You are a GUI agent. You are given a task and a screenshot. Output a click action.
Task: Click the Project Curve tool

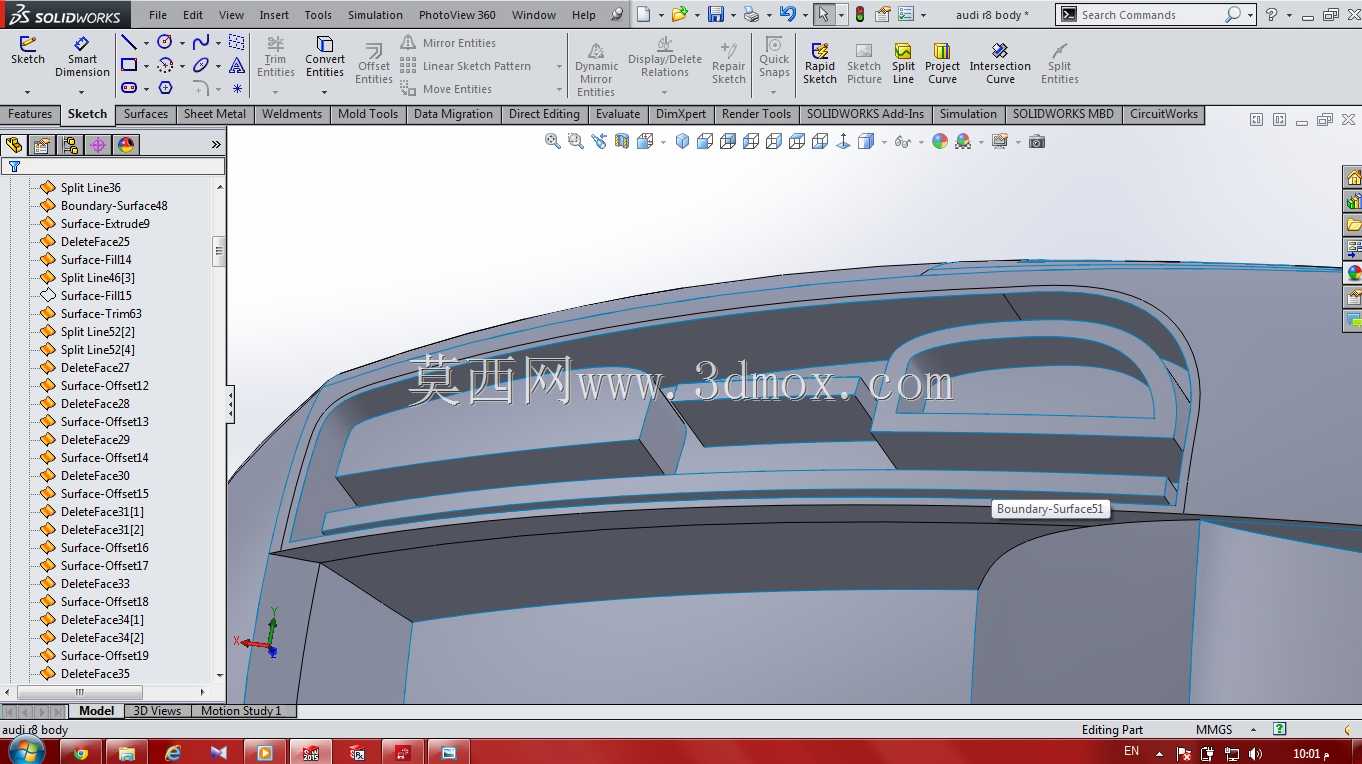click(942, 64)
